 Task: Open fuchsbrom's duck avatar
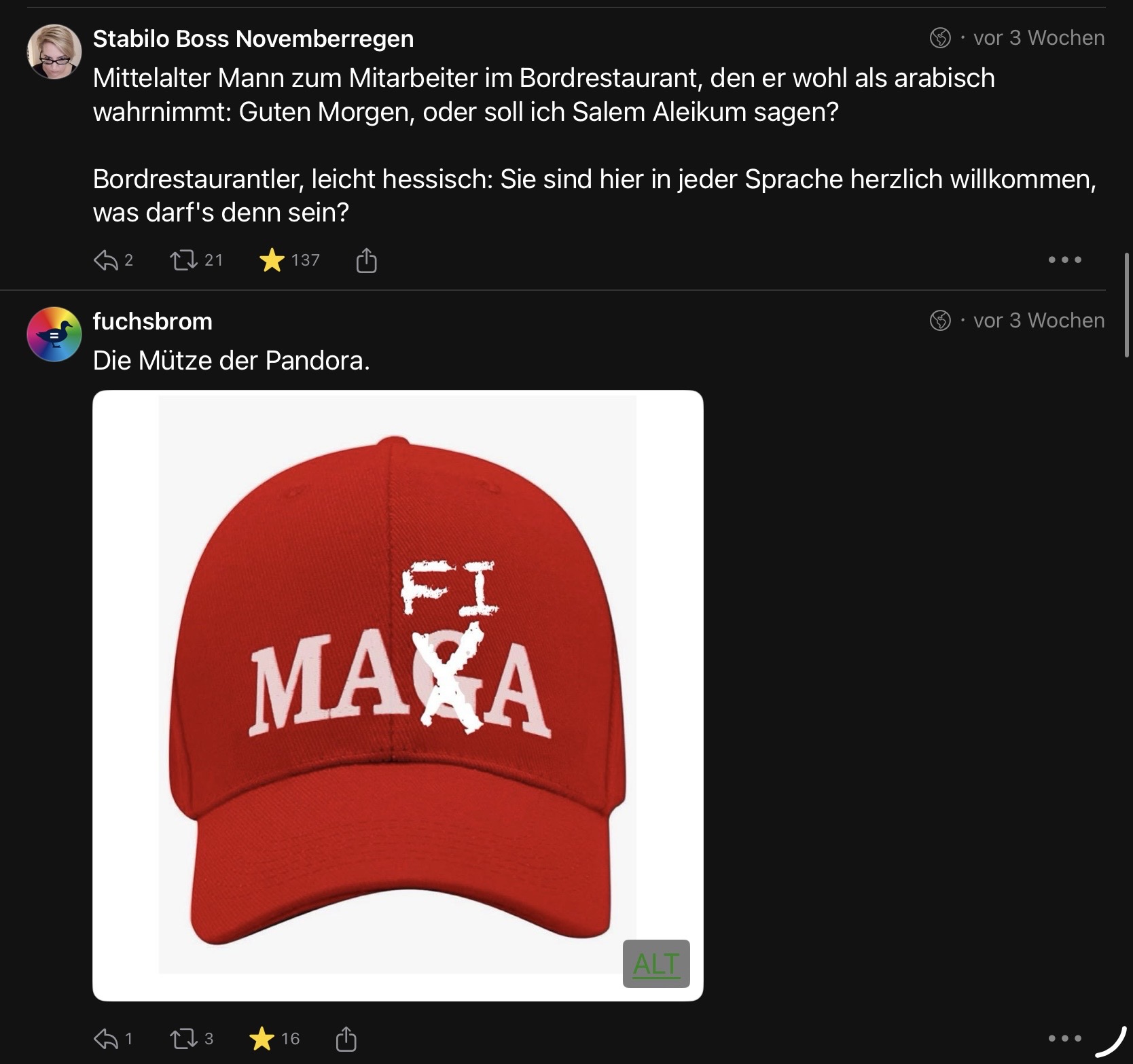pyautogui.click(x=54, y=334)
